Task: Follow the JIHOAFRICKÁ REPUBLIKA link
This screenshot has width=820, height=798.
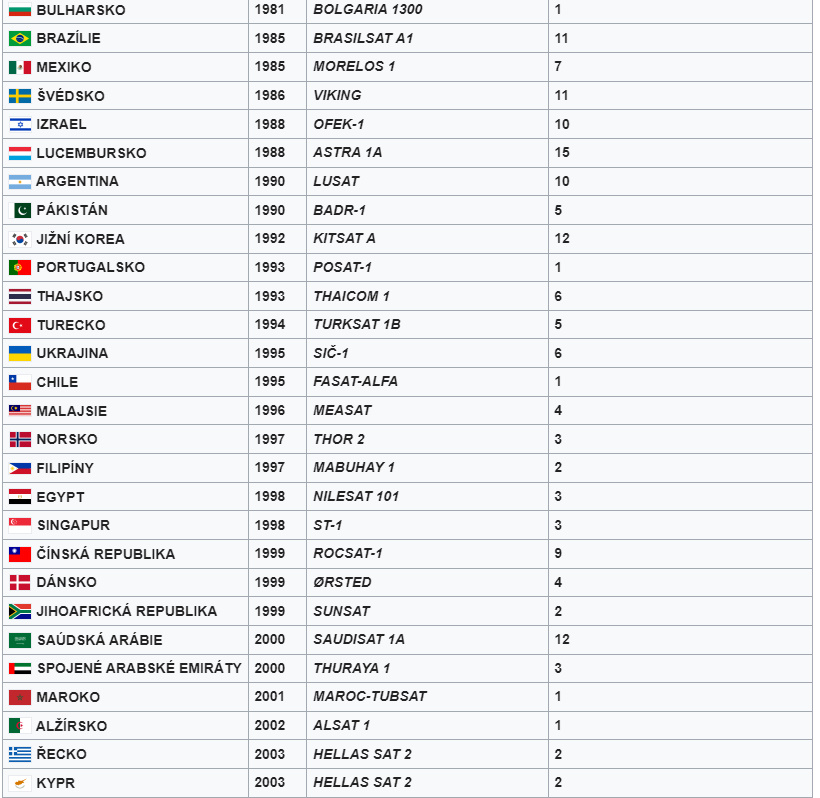Action: click(126, 611)
